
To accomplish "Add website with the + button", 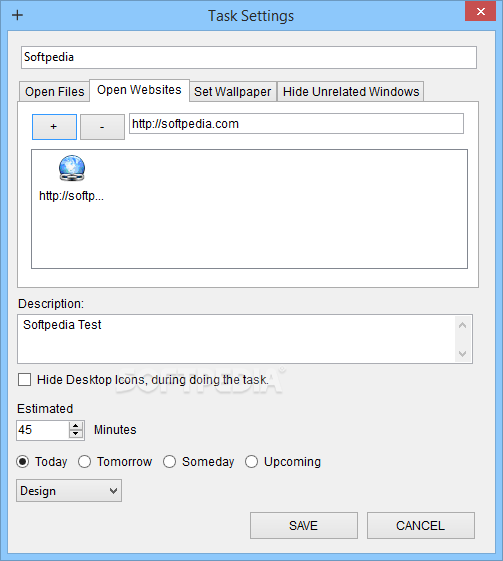I will pyautogui.click(x=54, y=127).
